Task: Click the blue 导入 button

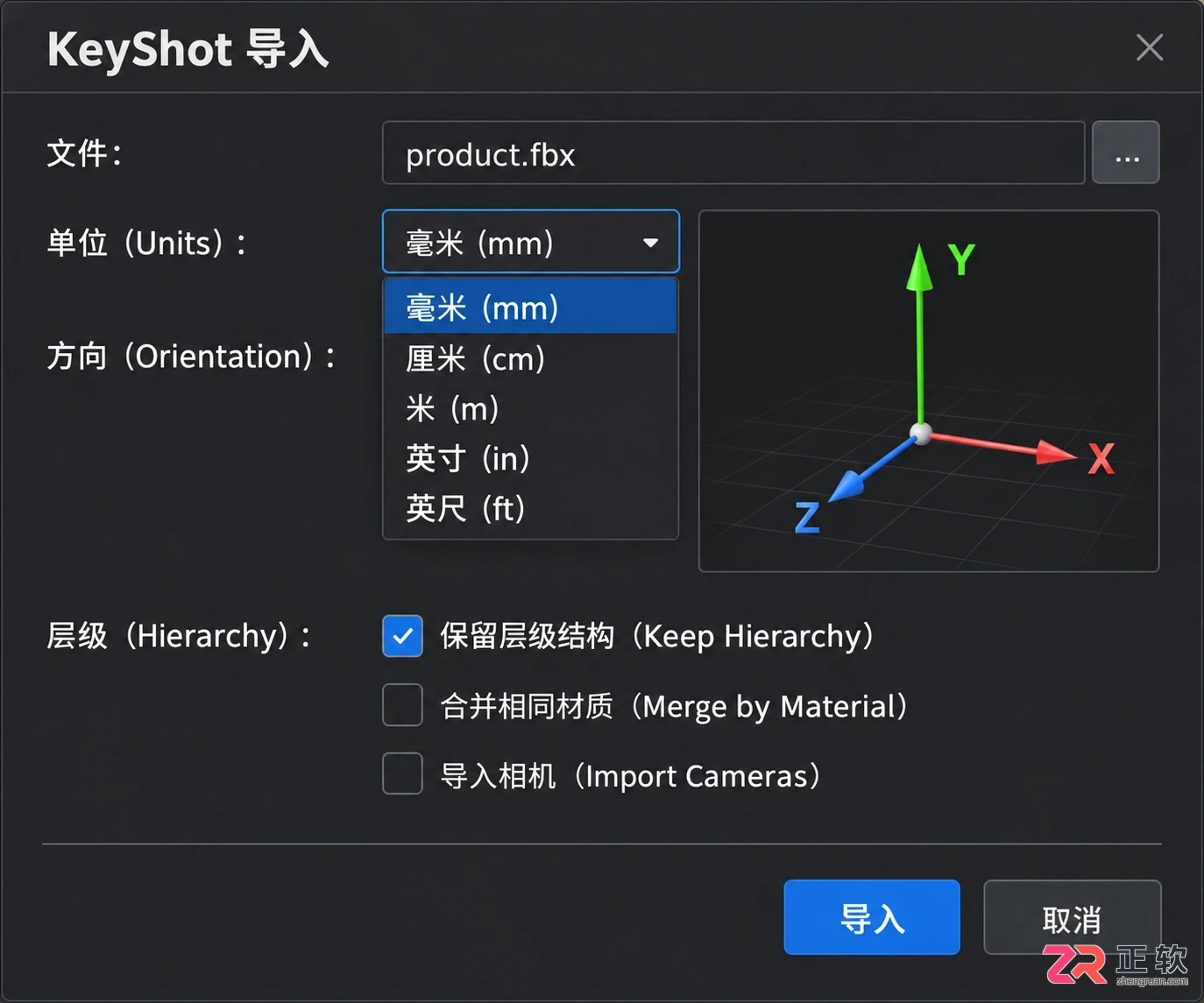Action: pos(872,917)
